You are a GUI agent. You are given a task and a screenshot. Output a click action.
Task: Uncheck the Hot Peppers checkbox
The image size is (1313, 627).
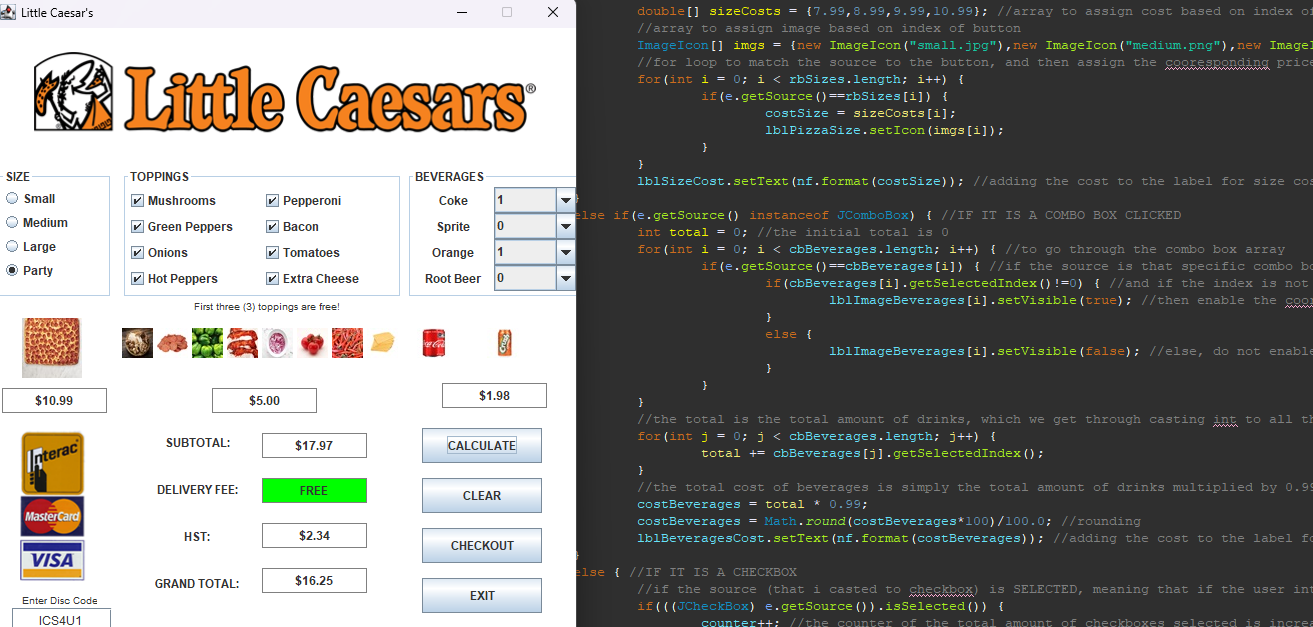click(137, 279)
